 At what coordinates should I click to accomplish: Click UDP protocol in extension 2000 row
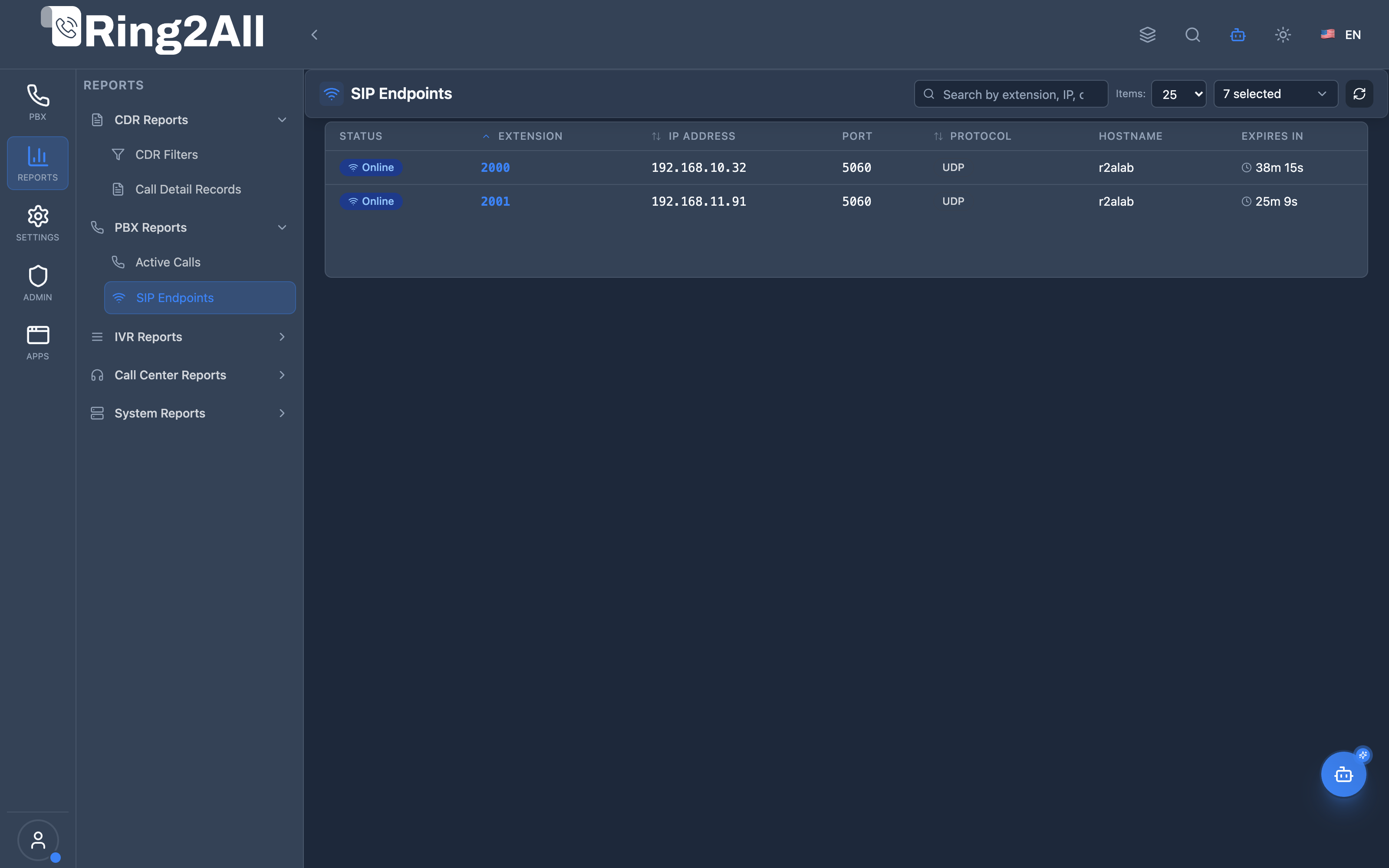(953, 168)
